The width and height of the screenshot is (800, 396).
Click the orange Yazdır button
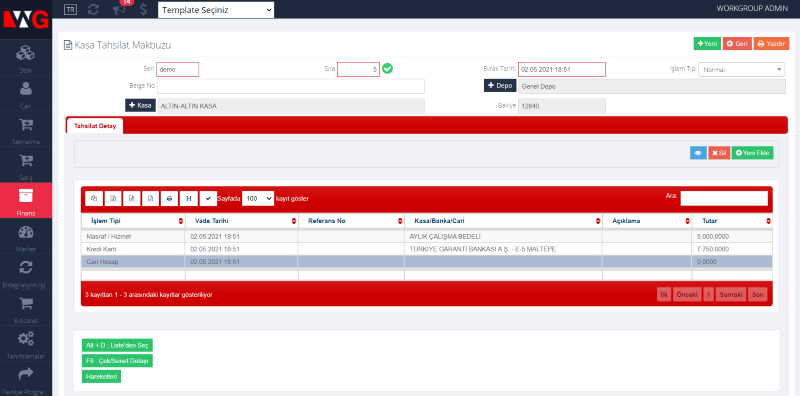[771, 44]
